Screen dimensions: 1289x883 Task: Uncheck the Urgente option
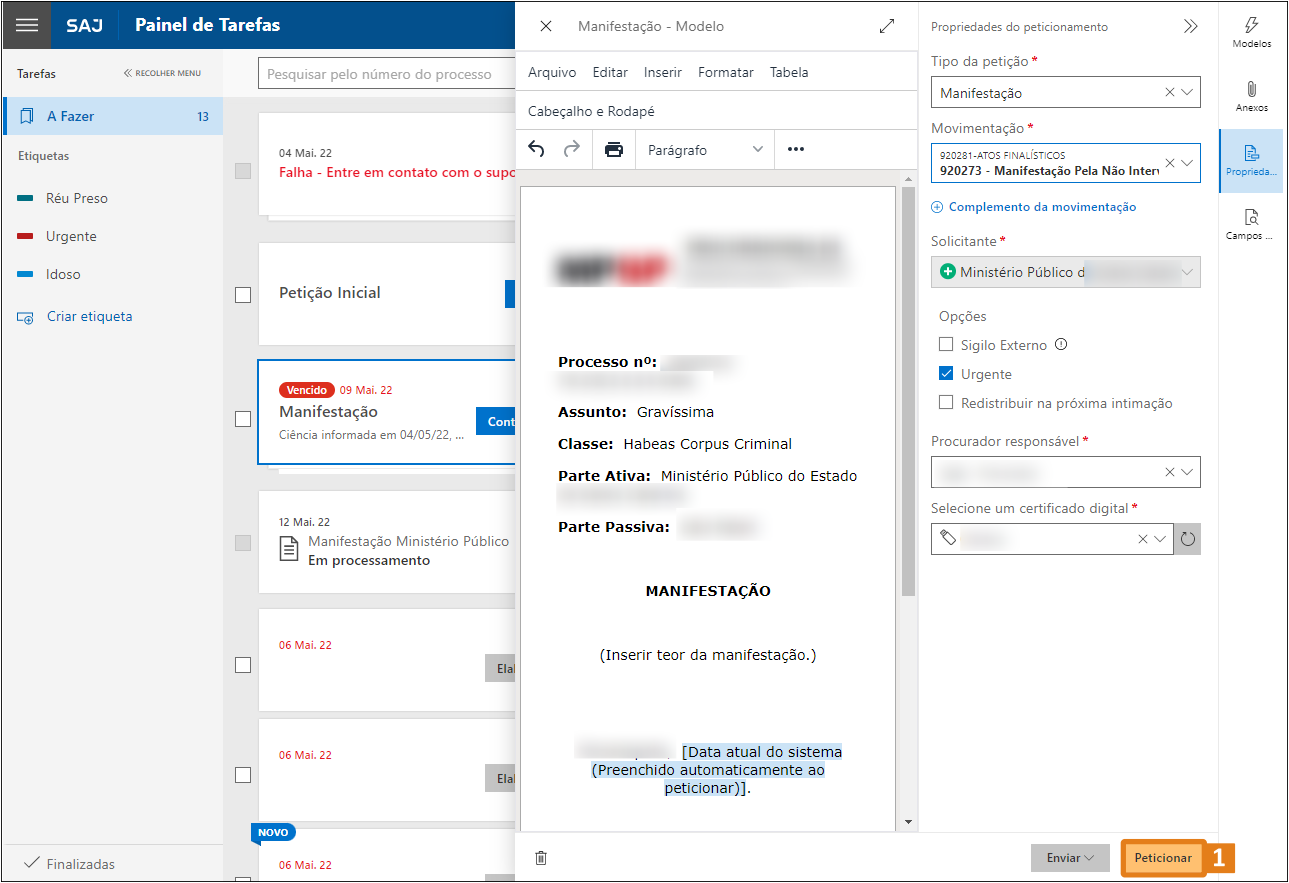tap(946, 374)
